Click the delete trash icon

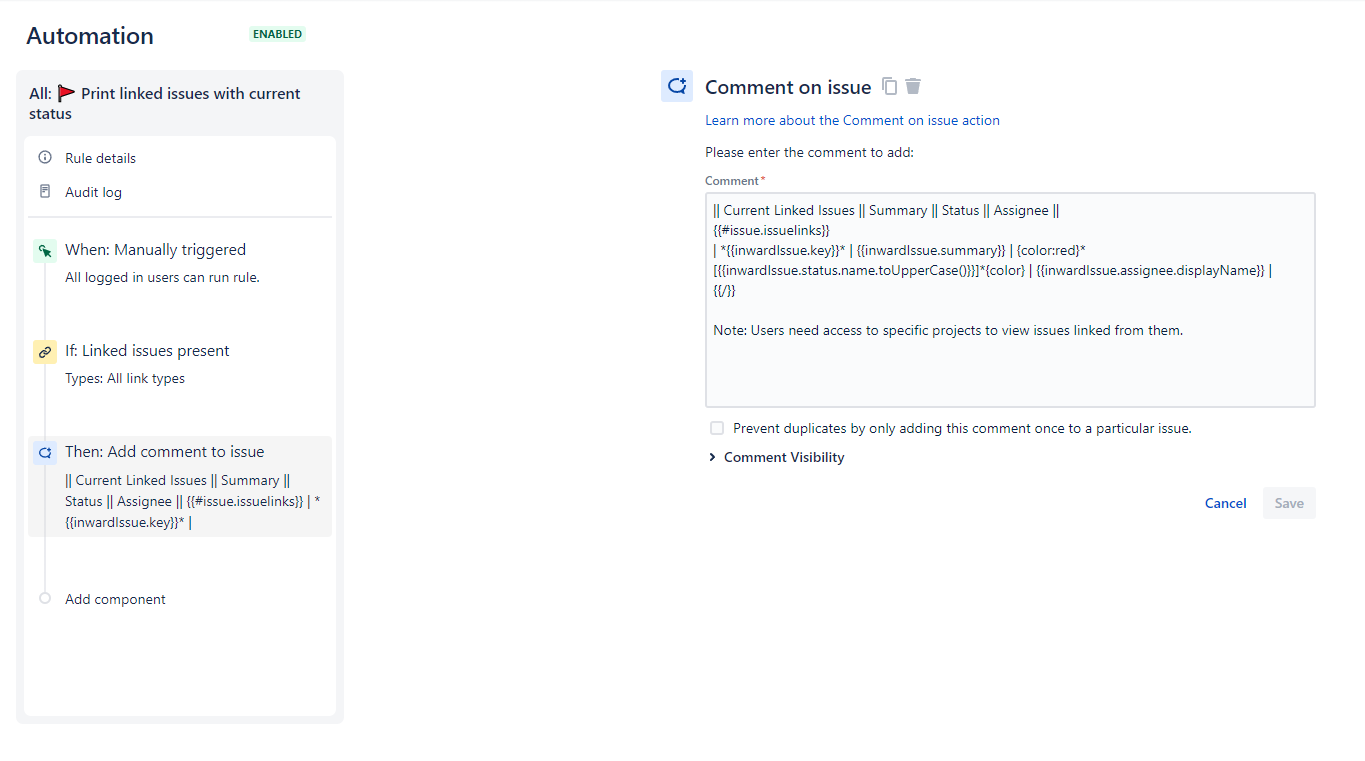click(x=913, y=86)
